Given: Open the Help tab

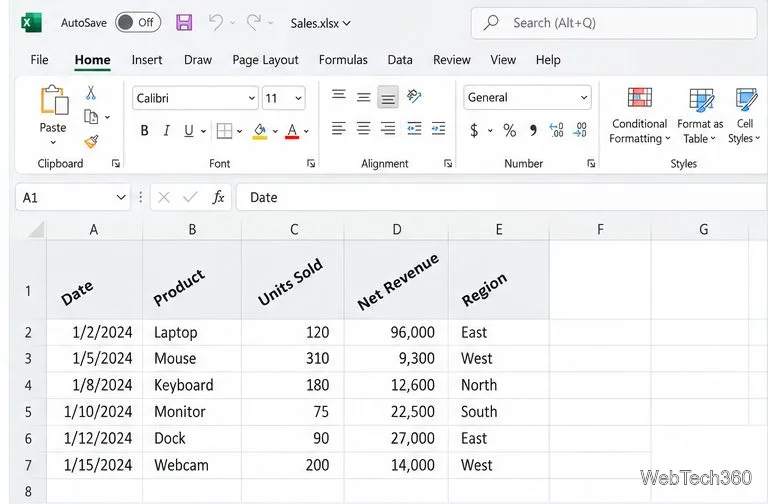Looking at the screenshot, I should coord(548,60).
